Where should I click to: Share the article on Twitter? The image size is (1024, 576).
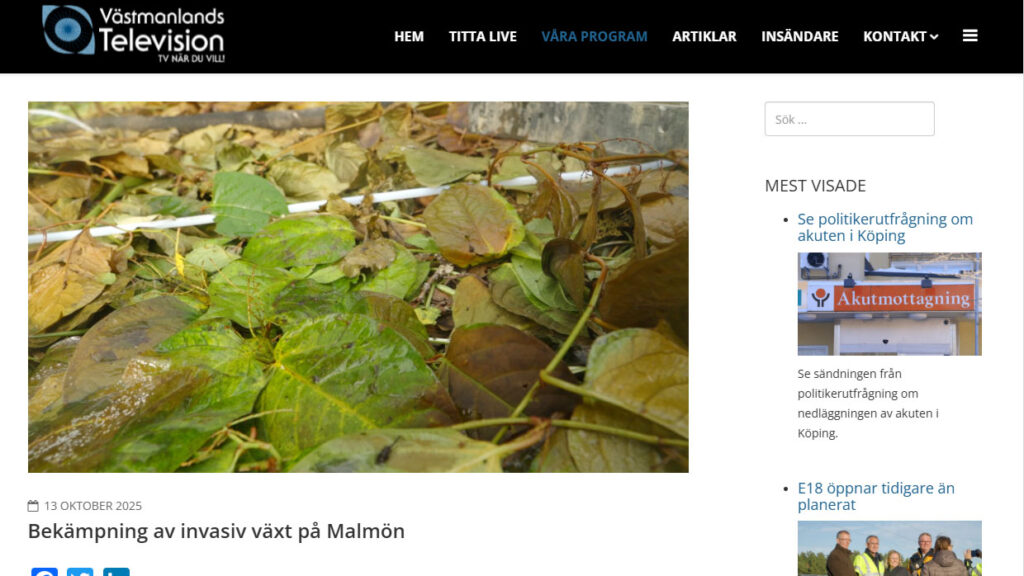[x=80, y=571]
